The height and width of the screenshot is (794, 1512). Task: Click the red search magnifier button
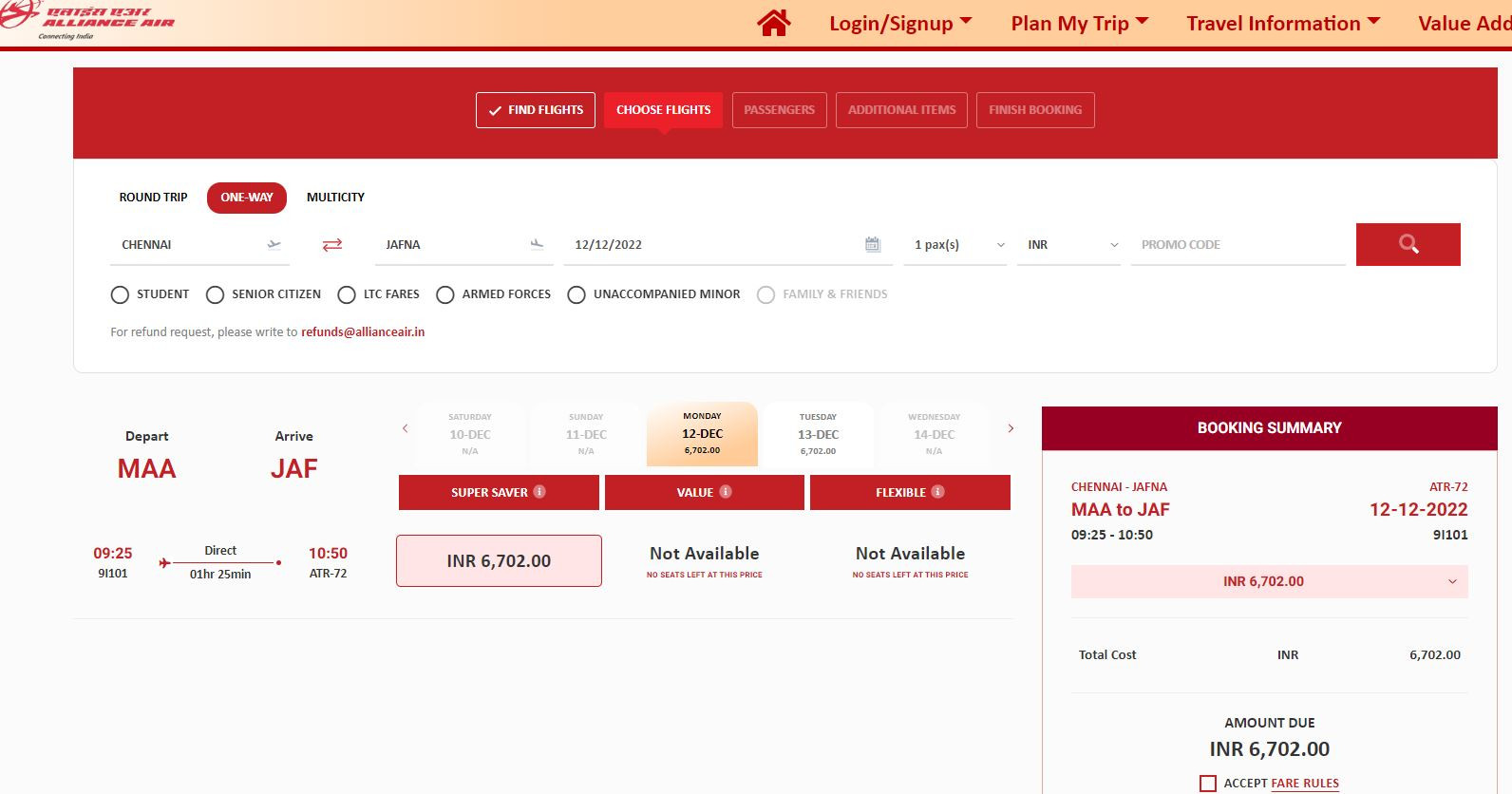pyautogui.click(x=1408, y=244)
